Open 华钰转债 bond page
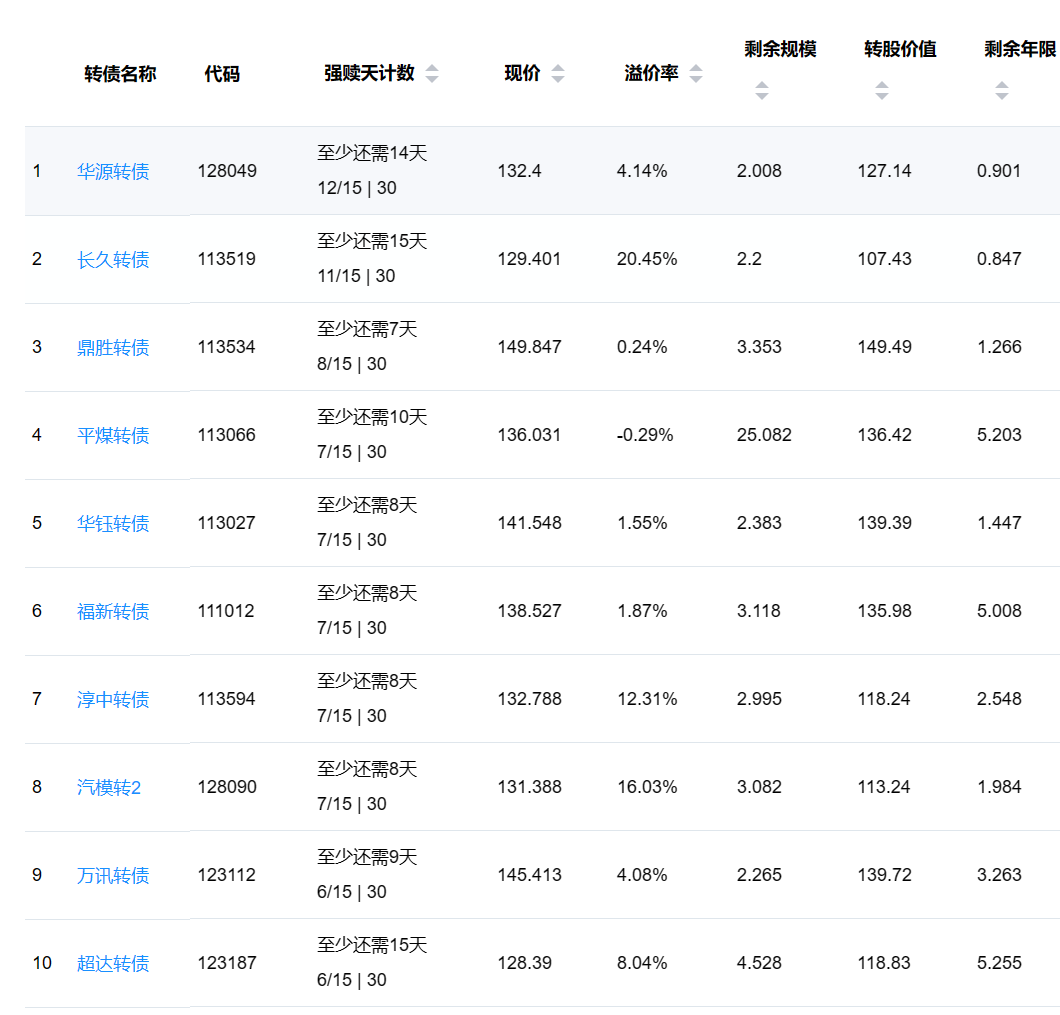Image resolution: width=1060 pixels, height=1015 pixels. tap(113, 524)
